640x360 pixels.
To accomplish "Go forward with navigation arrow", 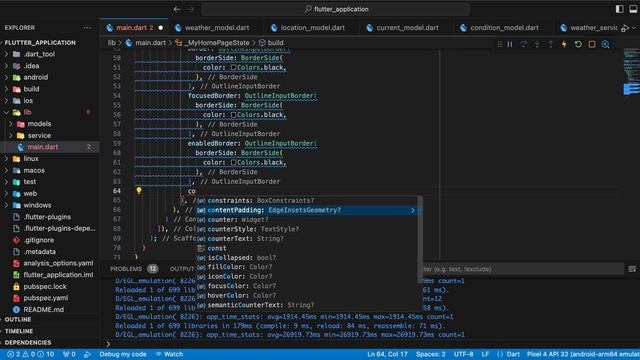I will (x=191, y=9).
